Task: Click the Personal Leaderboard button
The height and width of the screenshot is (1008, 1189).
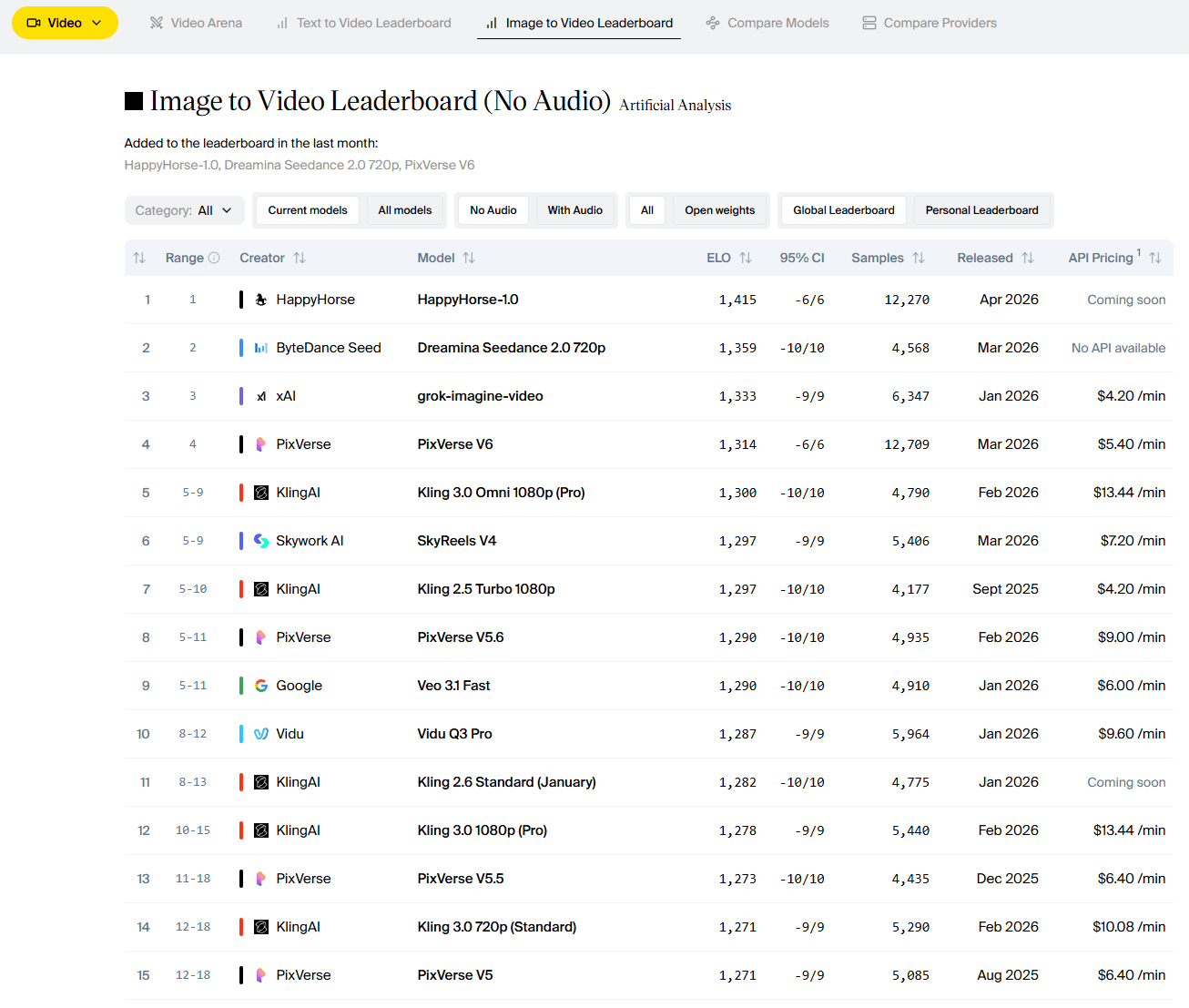Action: (x=982, y=209)
